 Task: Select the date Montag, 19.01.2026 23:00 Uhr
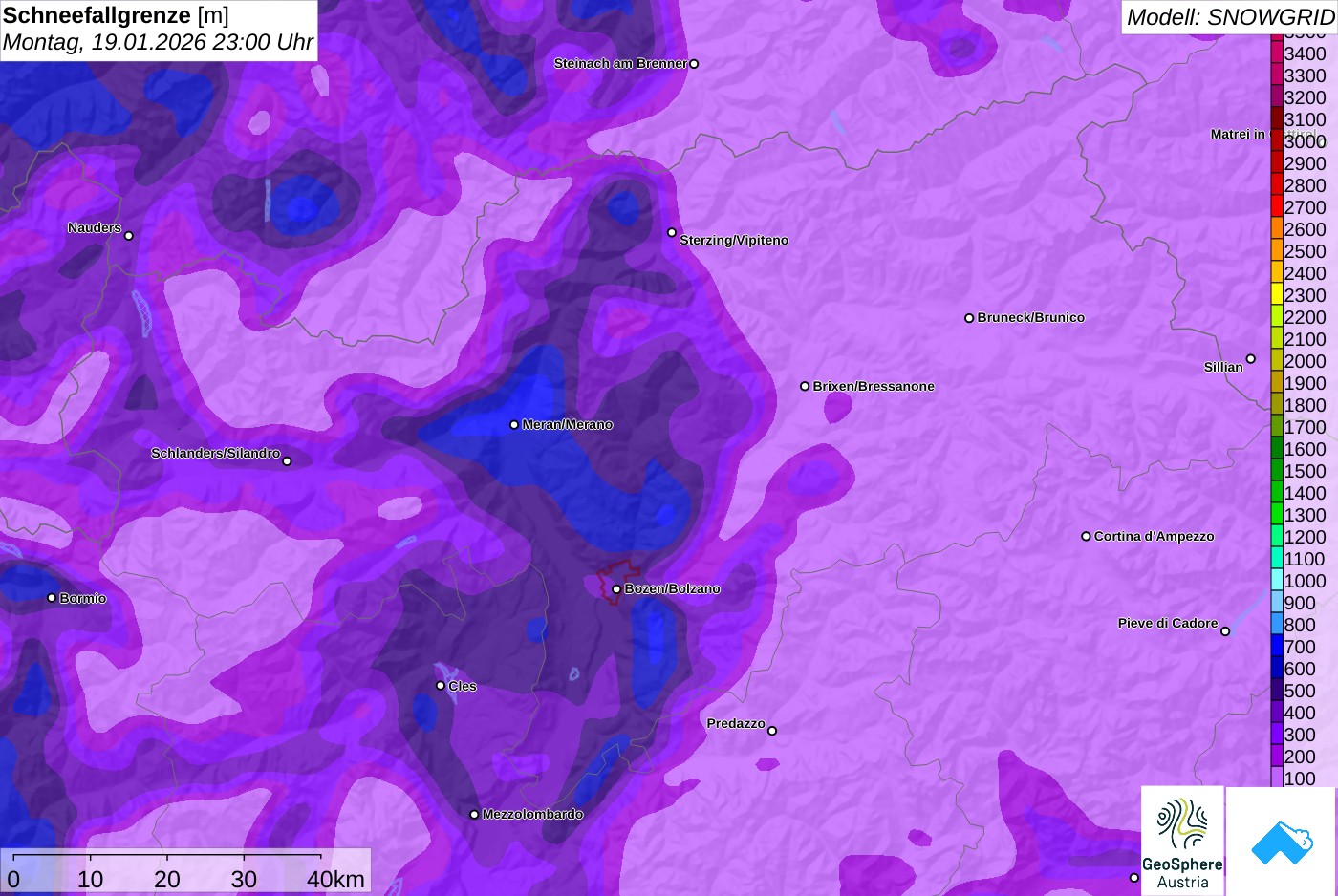(x=158, y=43)
